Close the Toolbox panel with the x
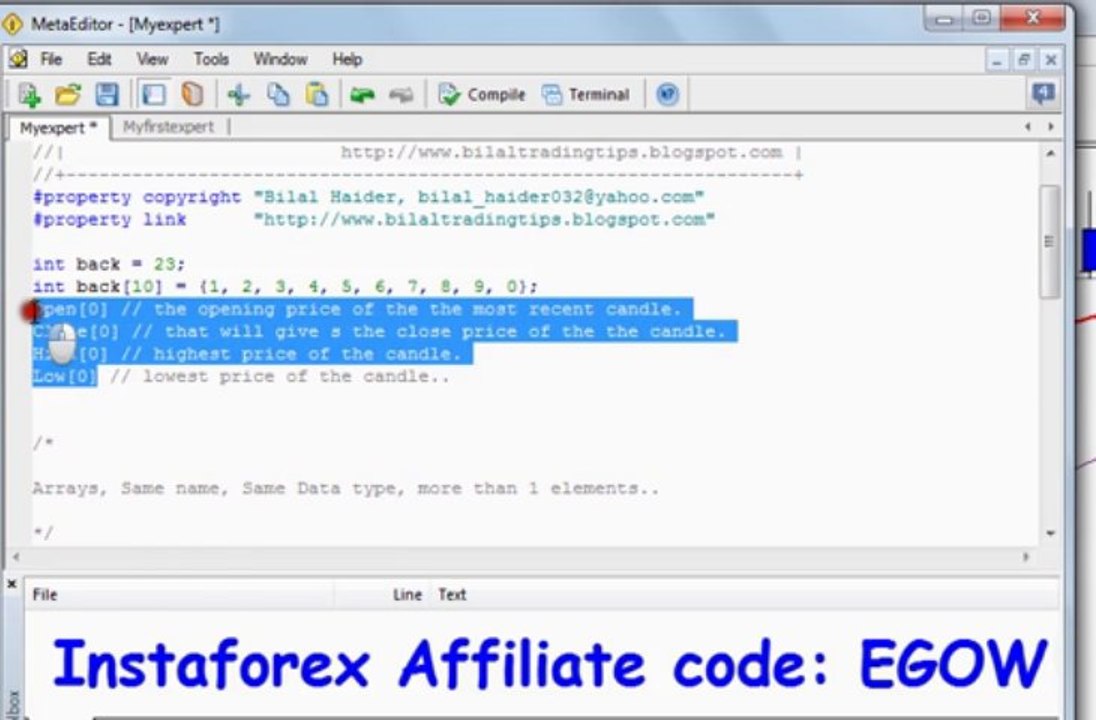Viewport: 1096px width, 720px height. pyautogui.click(x=12, y=584)
